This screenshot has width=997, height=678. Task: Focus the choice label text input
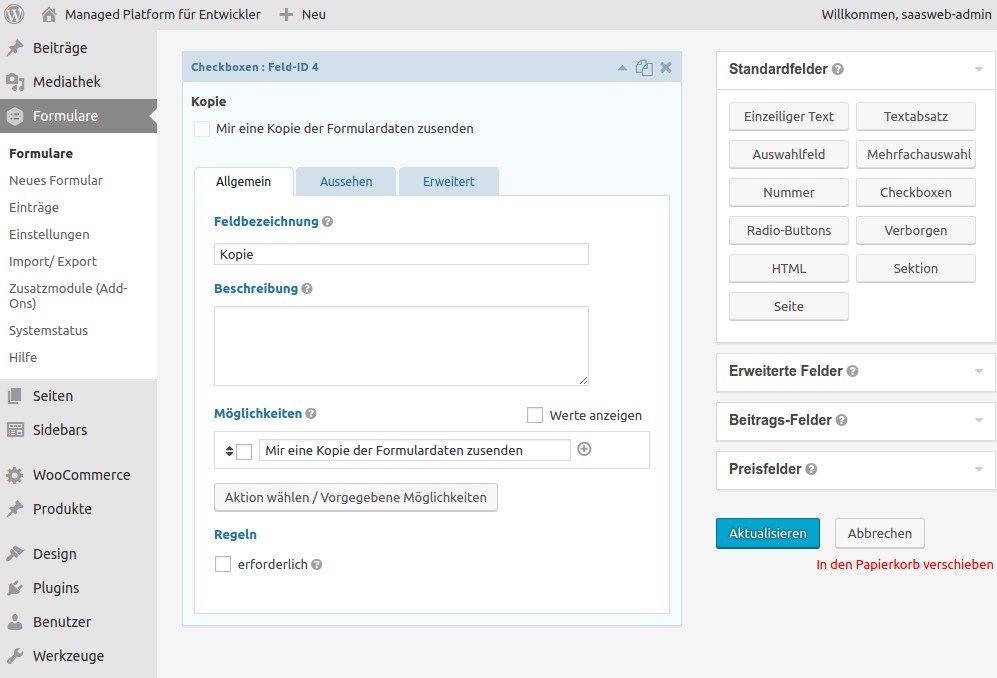pyautogui.click(x=415, y=450)
